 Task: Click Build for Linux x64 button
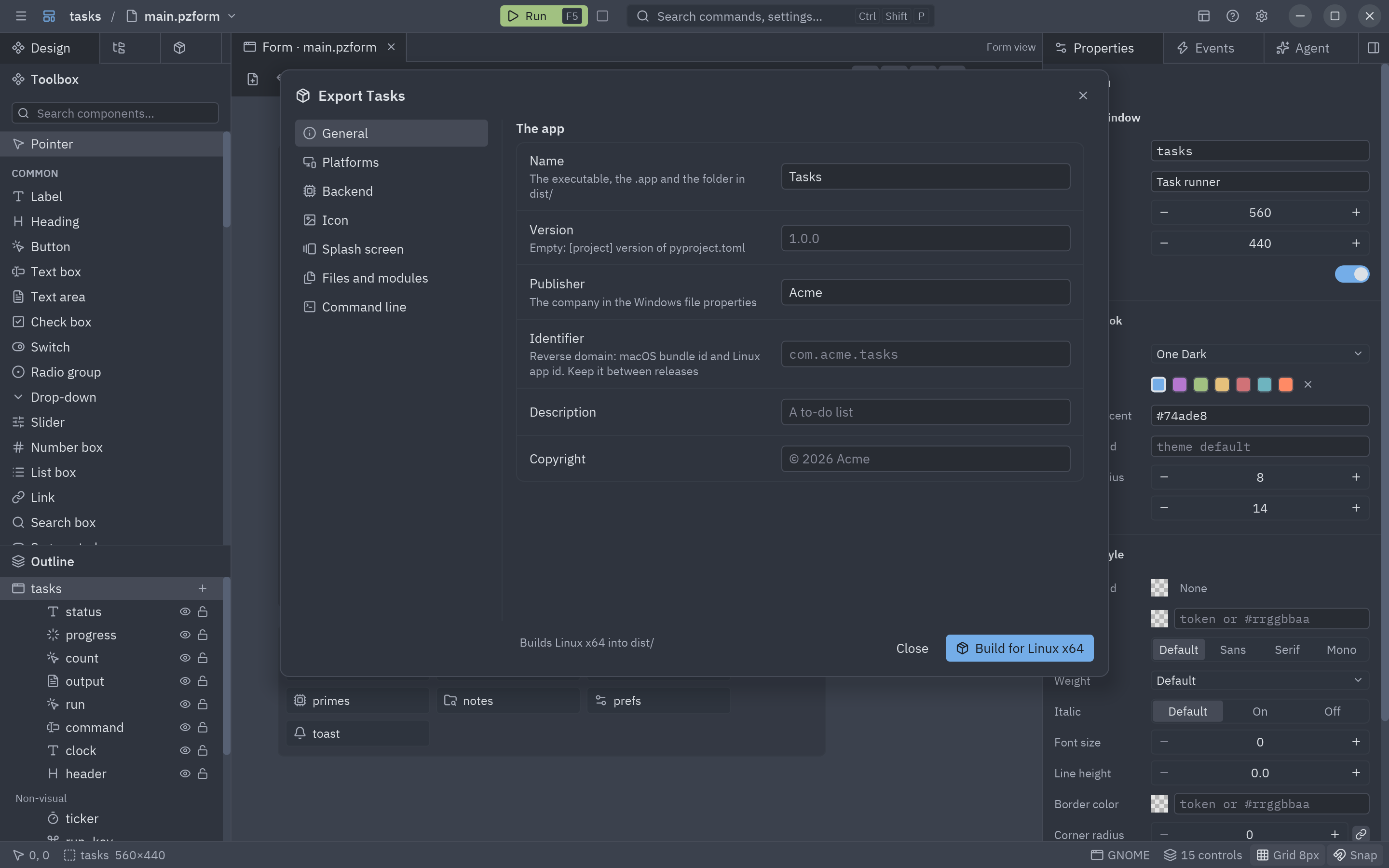[1020, 648]
